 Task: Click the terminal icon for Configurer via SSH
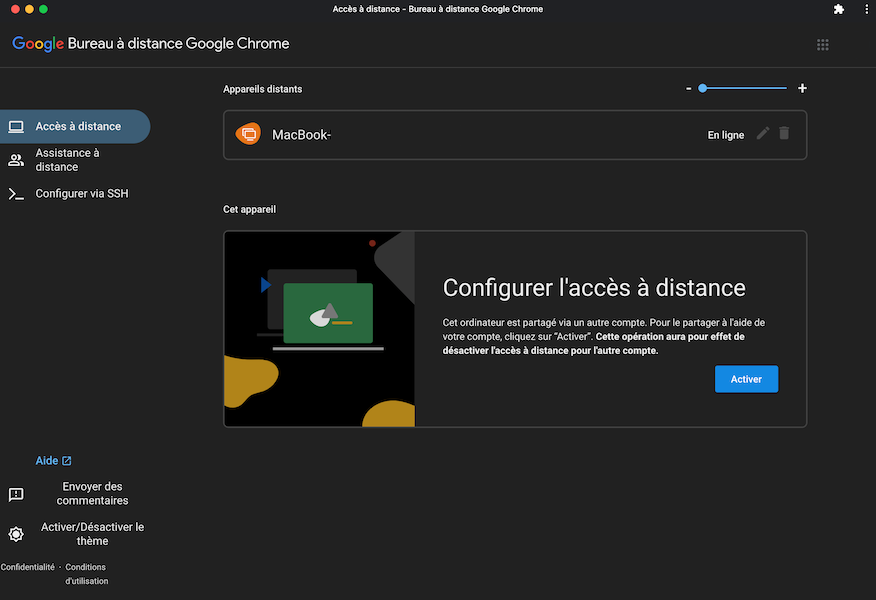point(16,194)
